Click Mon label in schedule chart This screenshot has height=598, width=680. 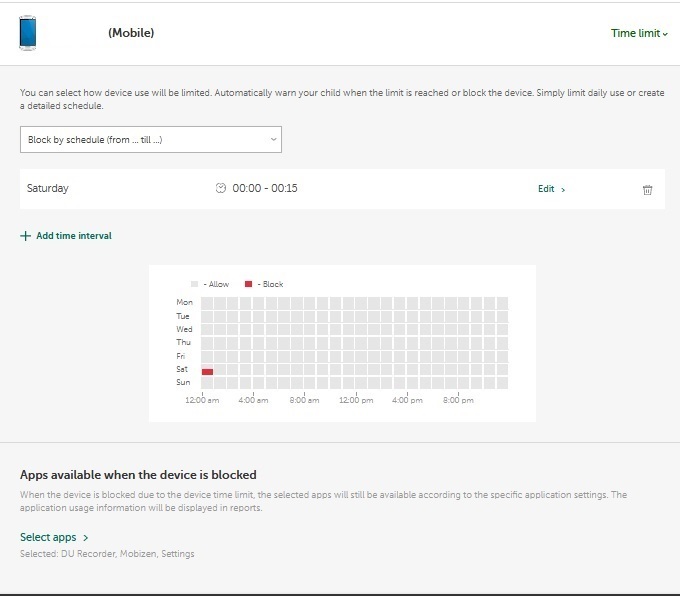pos(184,302)
